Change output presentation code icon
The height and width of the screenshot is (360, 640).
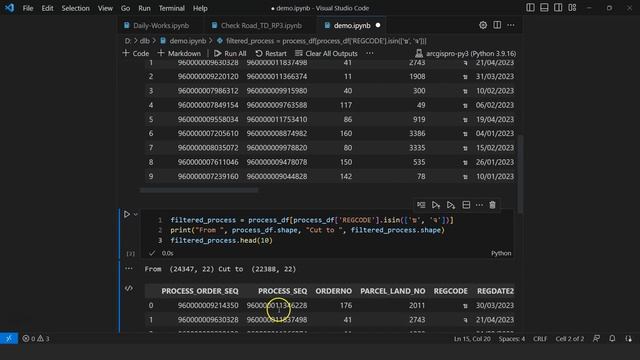coord(129,288)
